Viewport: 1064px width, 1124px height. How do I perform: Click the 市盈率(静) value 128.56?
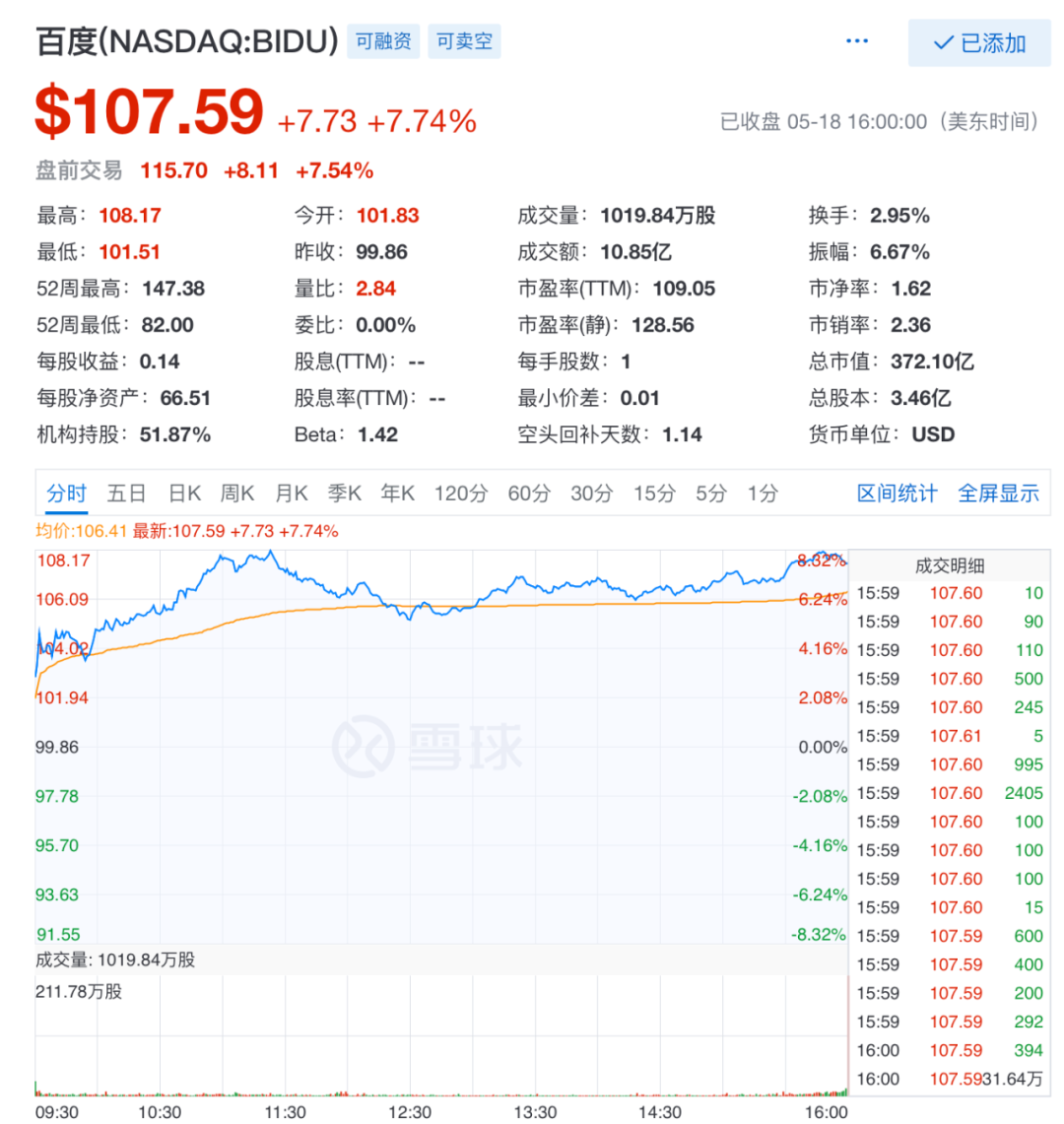click(x=662, y=325)
